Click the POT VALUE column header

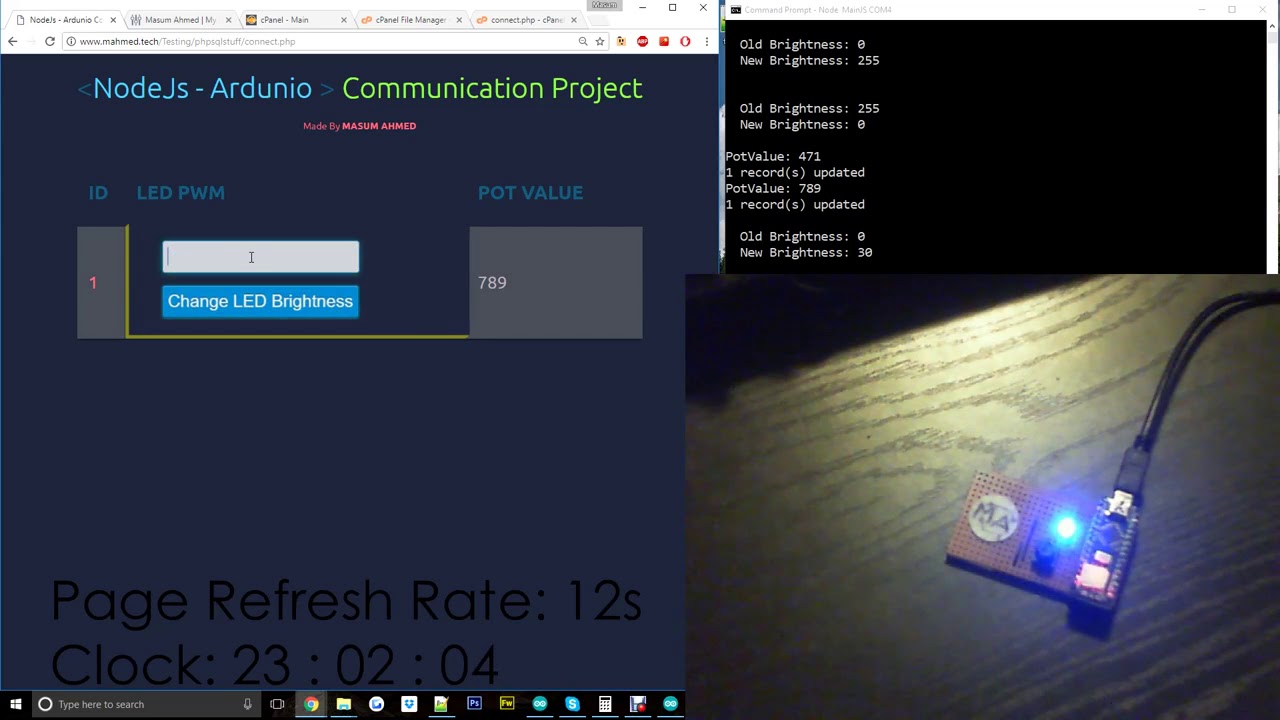click(x=530, y=192)
